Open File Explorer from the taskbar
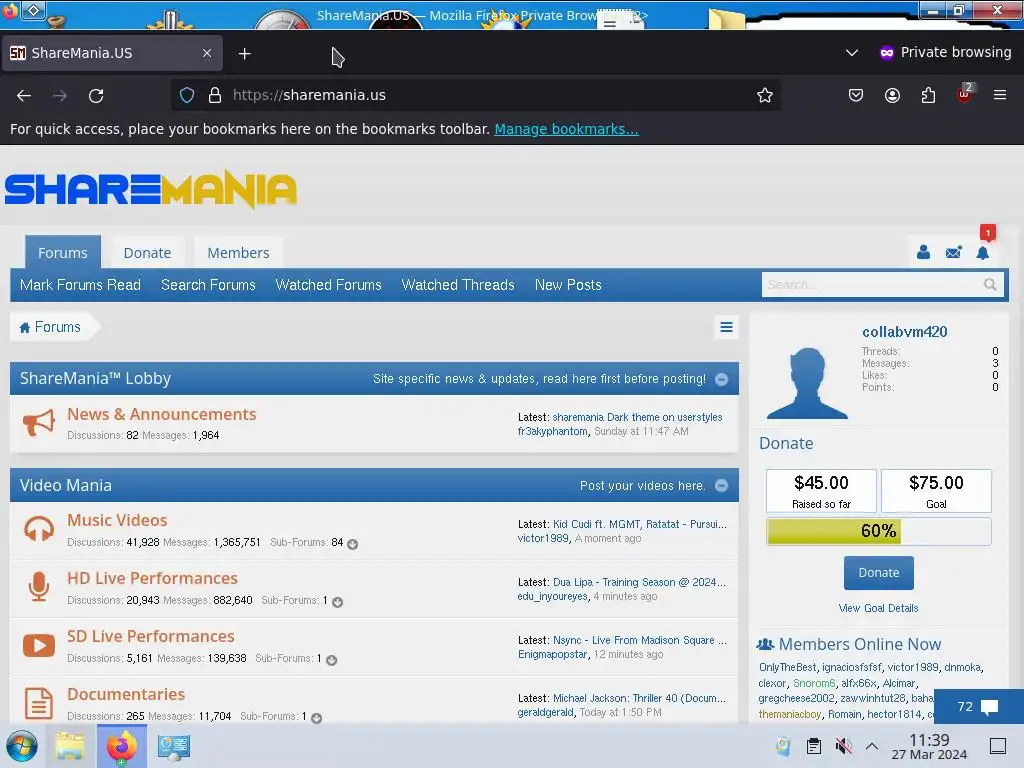Image resolution: width=1024 pixels, height=768 pixels. 70,746
